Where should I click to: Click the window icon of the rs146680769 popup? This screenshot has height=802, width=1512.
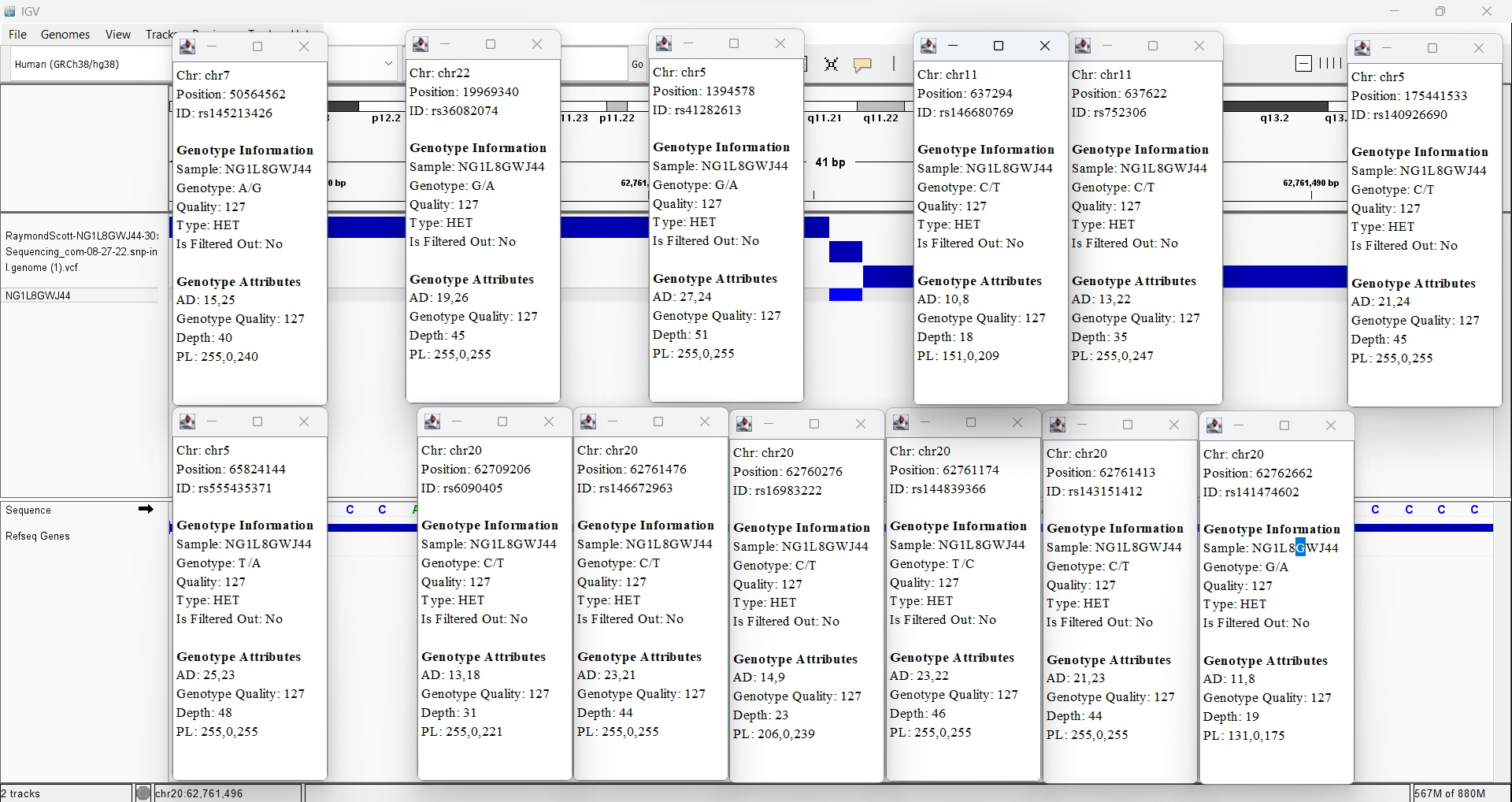928,46
